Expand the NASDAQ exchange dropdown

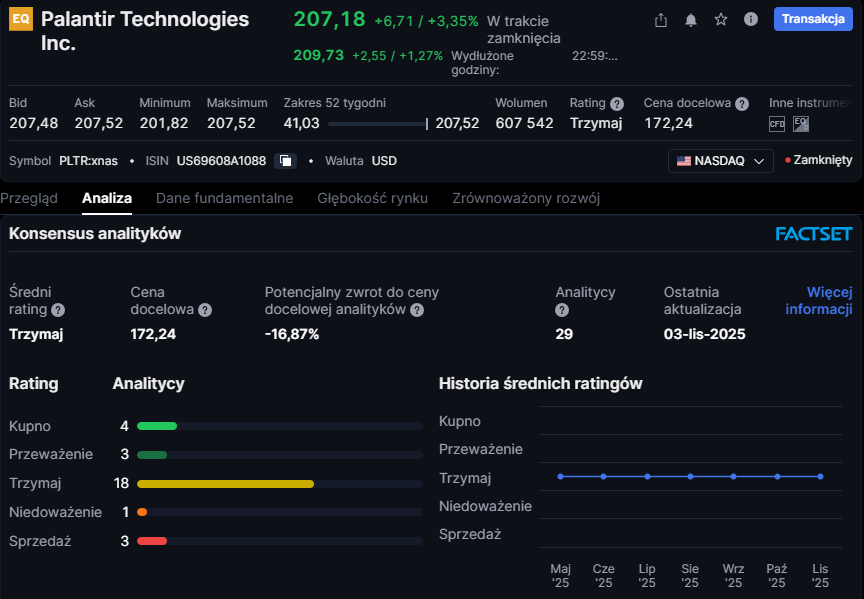coord(720,161)
